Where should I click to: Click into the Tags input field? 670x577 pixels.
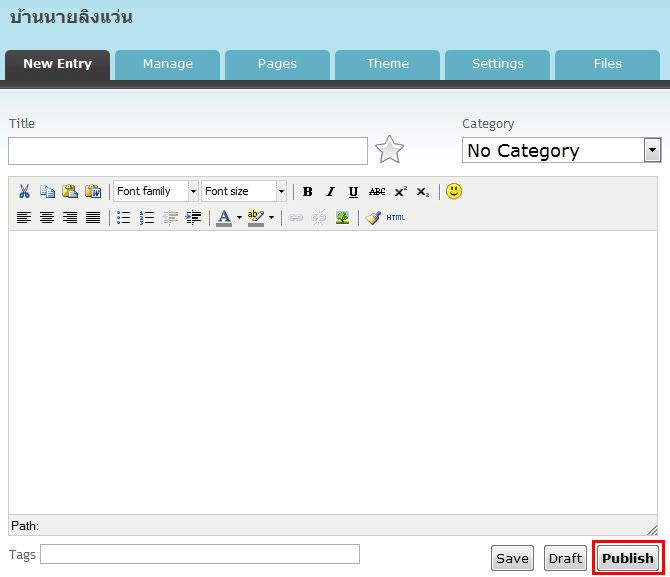[200, 554]
